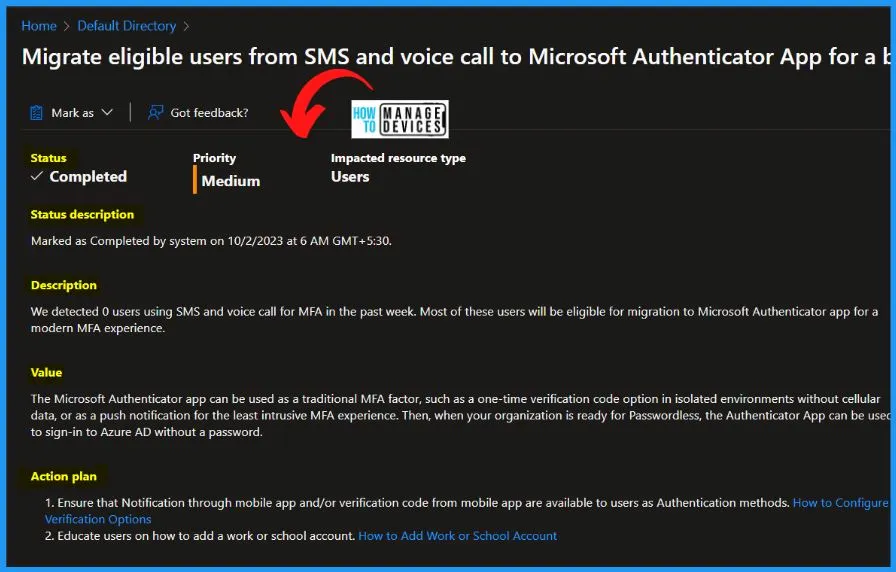
Task: Open the Default Directory breadcrumb
Action: tap(126, 26)
